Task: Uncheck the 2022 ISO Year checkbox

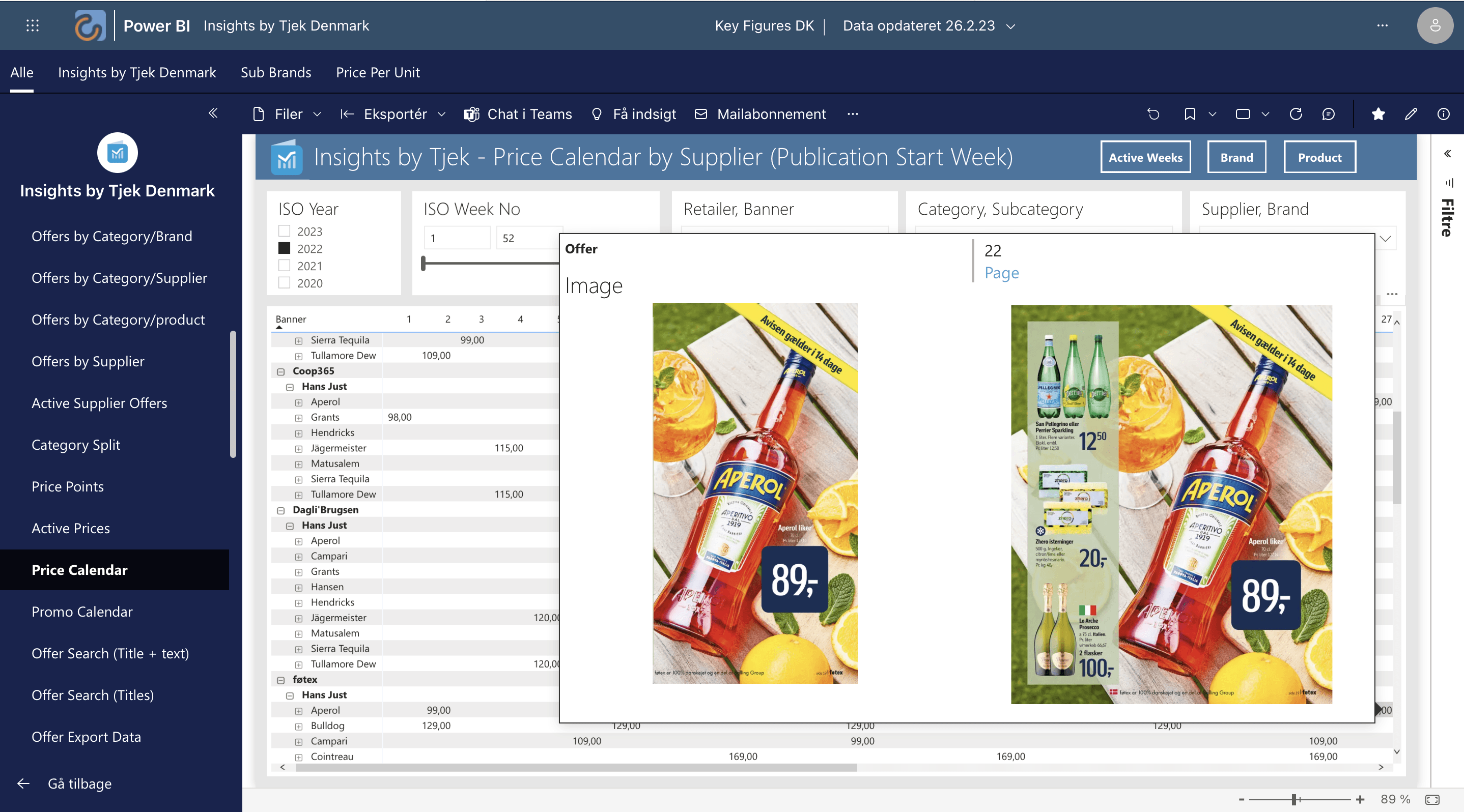Action: click(x=284, y=249)
